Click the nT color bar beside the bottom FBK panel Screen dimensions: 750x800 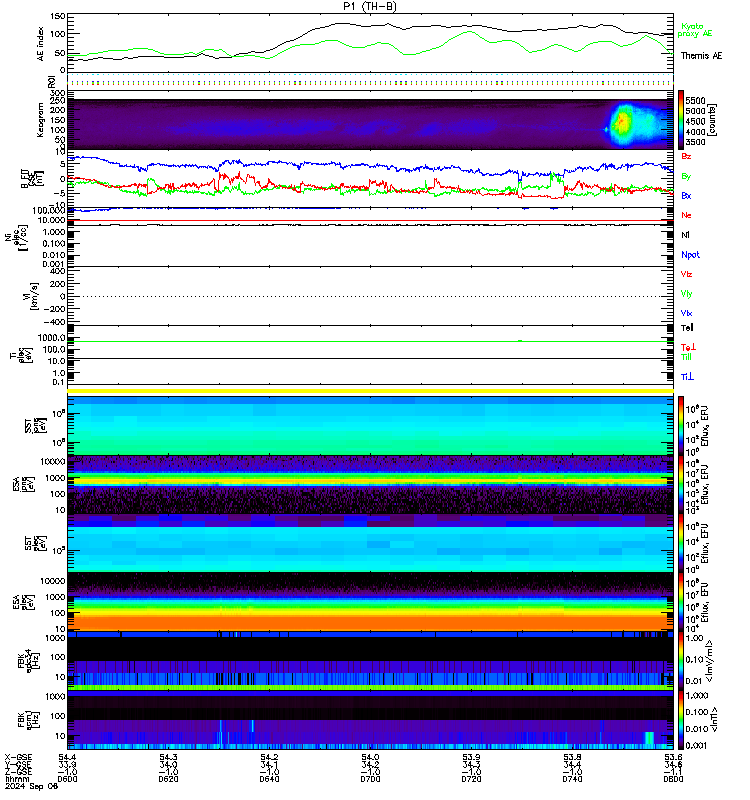click(x=681, y=720)
